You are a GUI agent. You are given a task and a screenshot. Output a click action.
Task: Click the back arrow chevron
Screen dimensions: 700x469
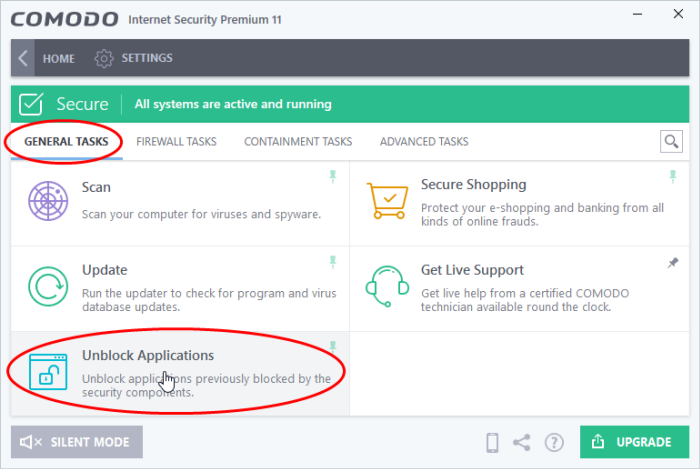23,58
